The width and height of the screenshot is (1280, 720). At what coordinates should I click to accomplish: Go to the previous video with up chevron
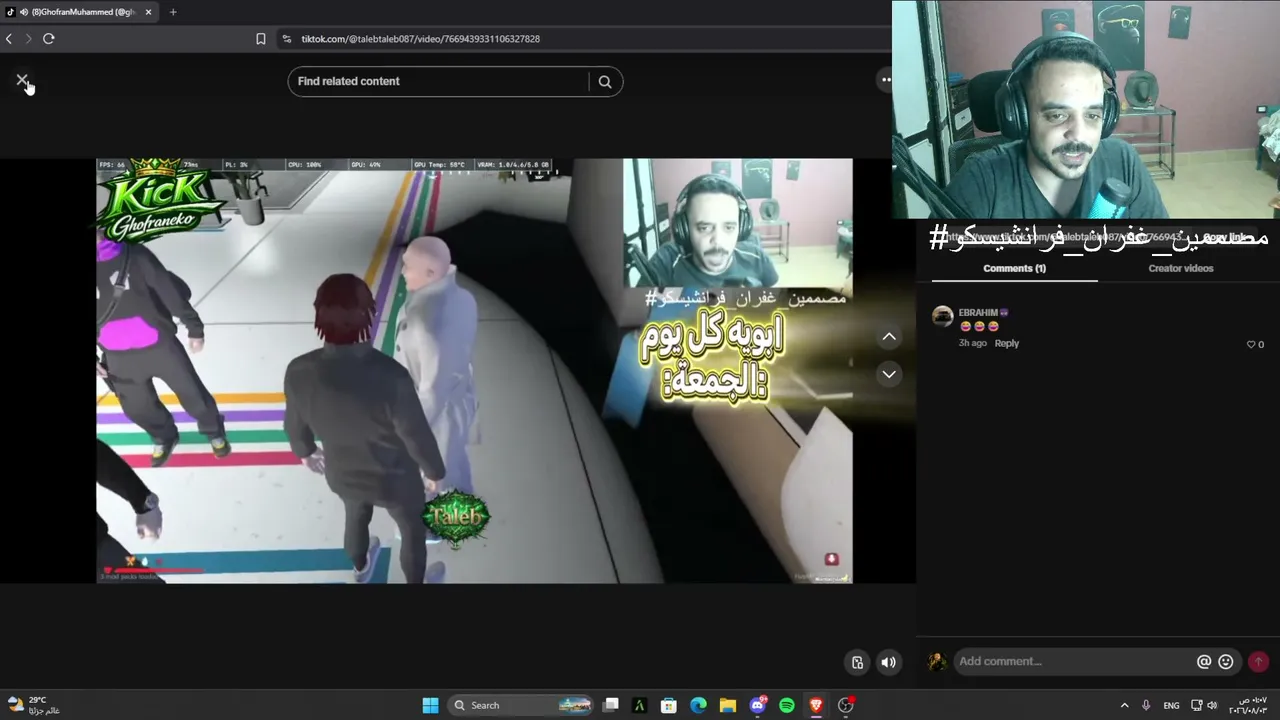click(889, 337)
